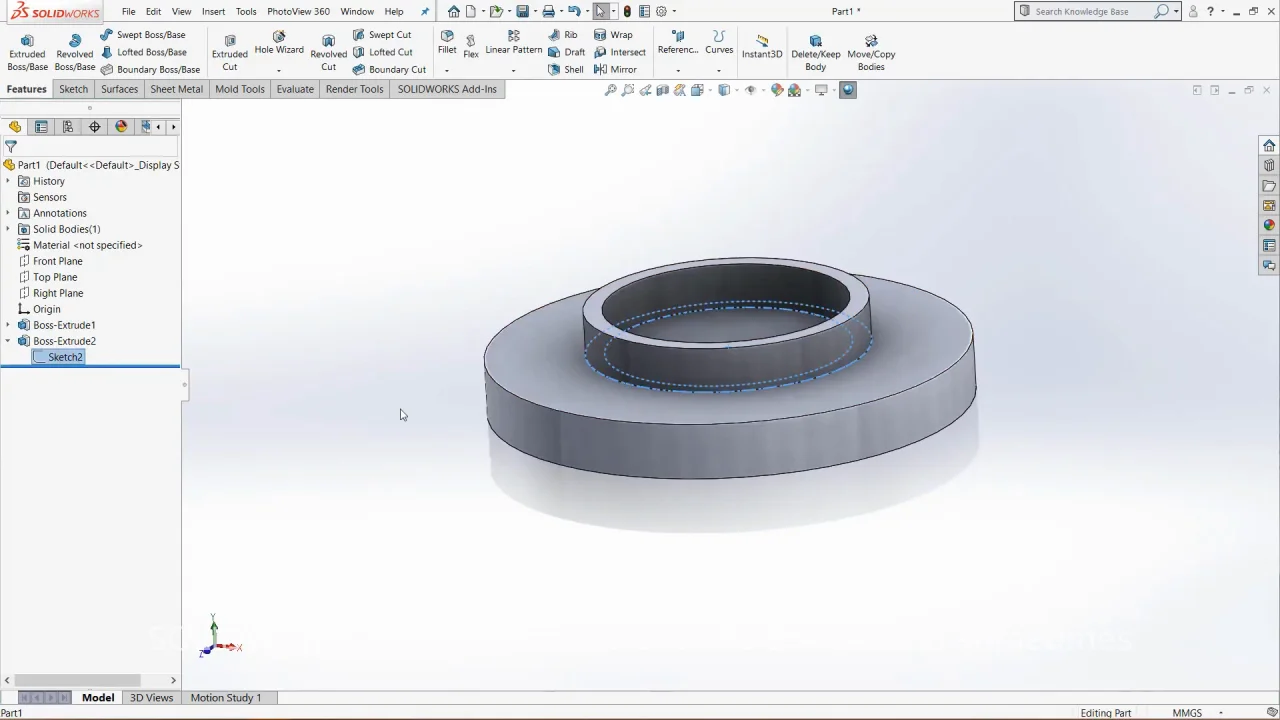Toggle the Instant3D mode
1280x720 pixels.
point(761,46)
